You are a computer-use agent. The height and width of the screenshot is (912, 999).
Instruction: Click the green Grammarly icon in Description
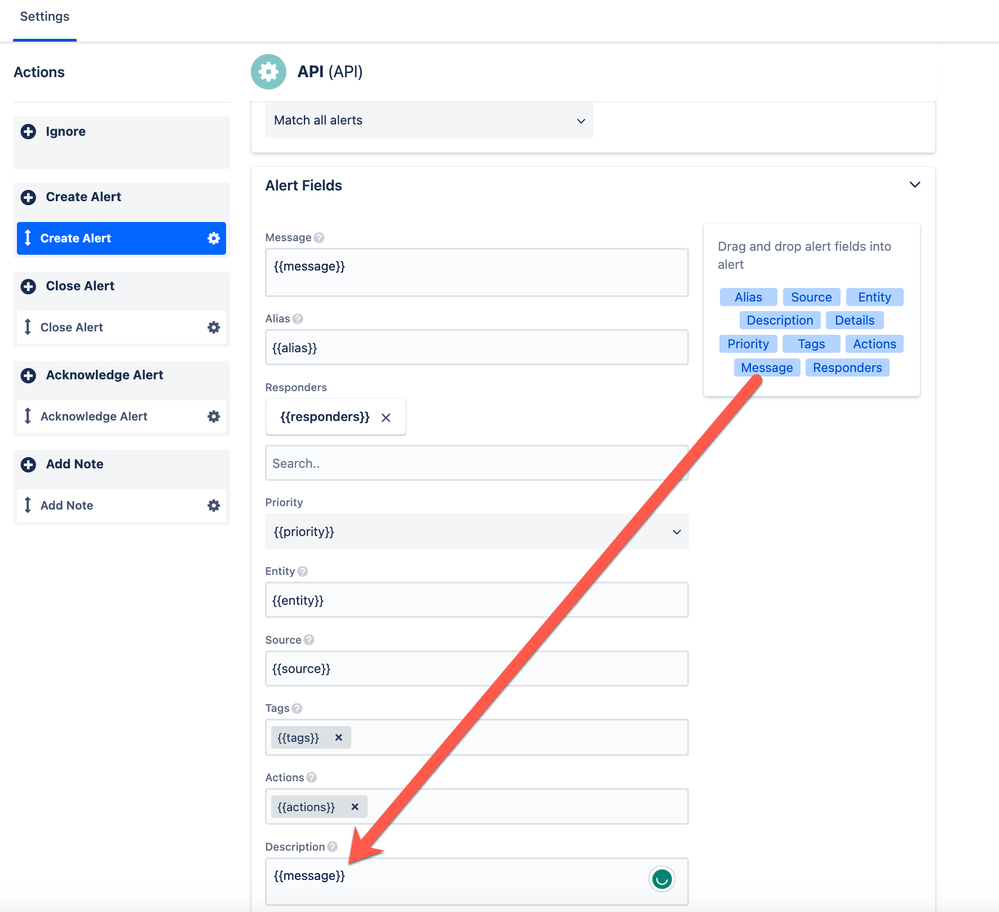pyautogui.click(x=662, y=879)
